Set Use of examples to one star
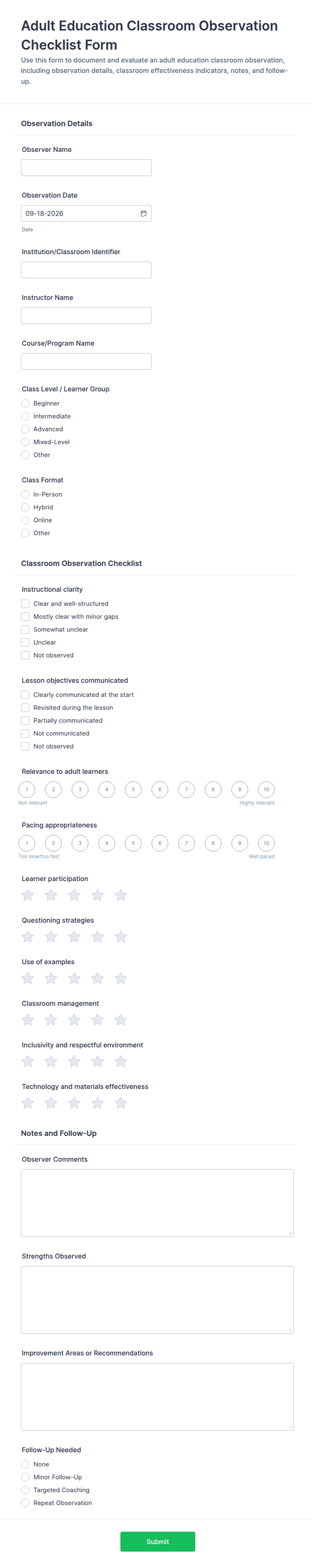312x1568 pixels. (x=28, y=978)
